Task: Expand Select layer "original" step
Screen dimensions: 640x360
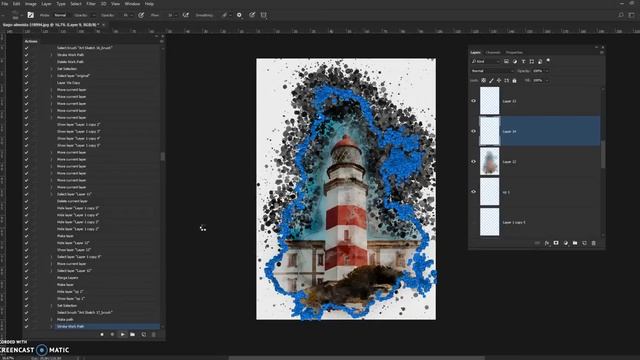Action: point(51,76)
